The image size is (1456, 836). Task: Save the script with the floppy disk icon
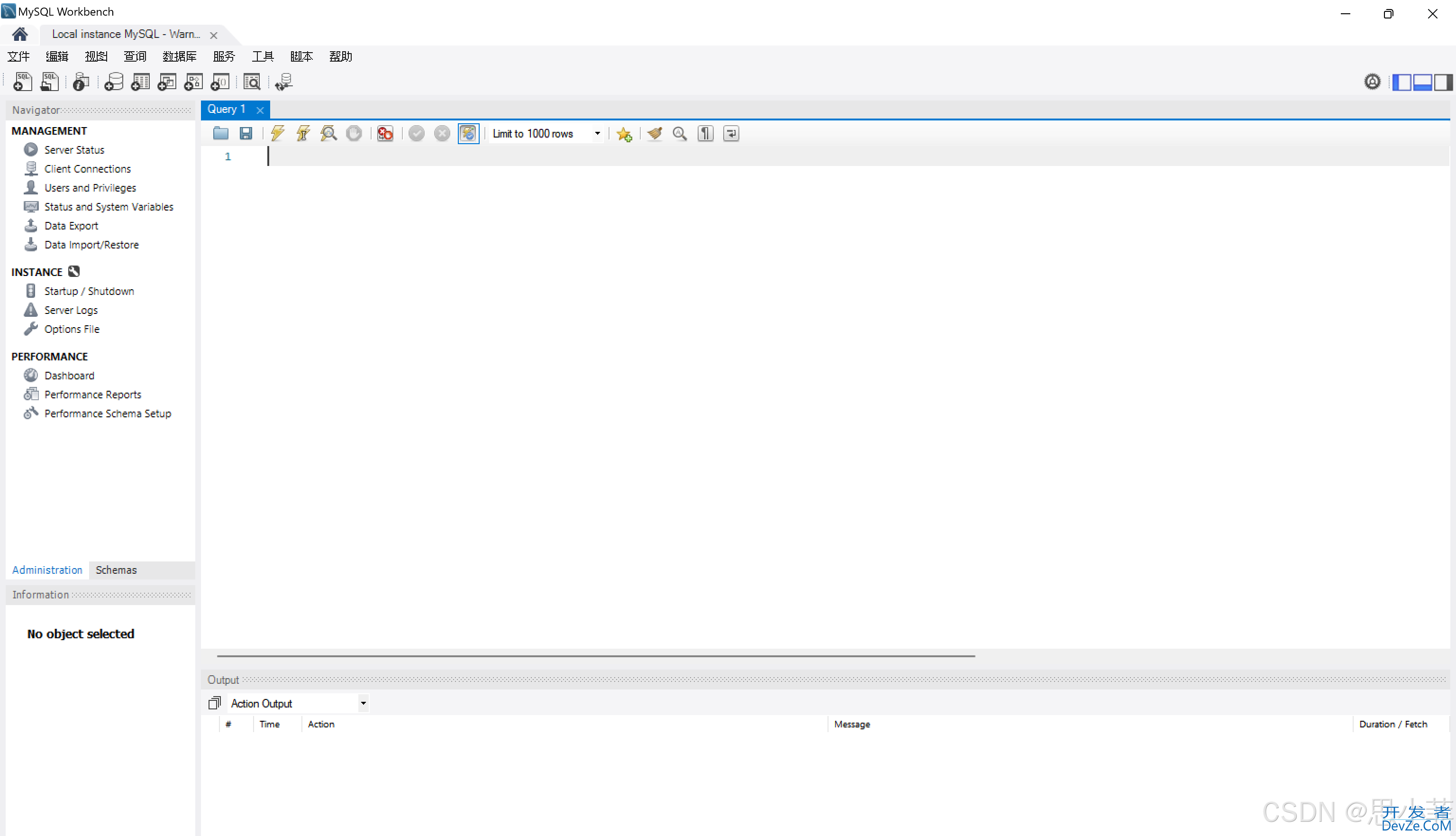click(x=246, y=134)
